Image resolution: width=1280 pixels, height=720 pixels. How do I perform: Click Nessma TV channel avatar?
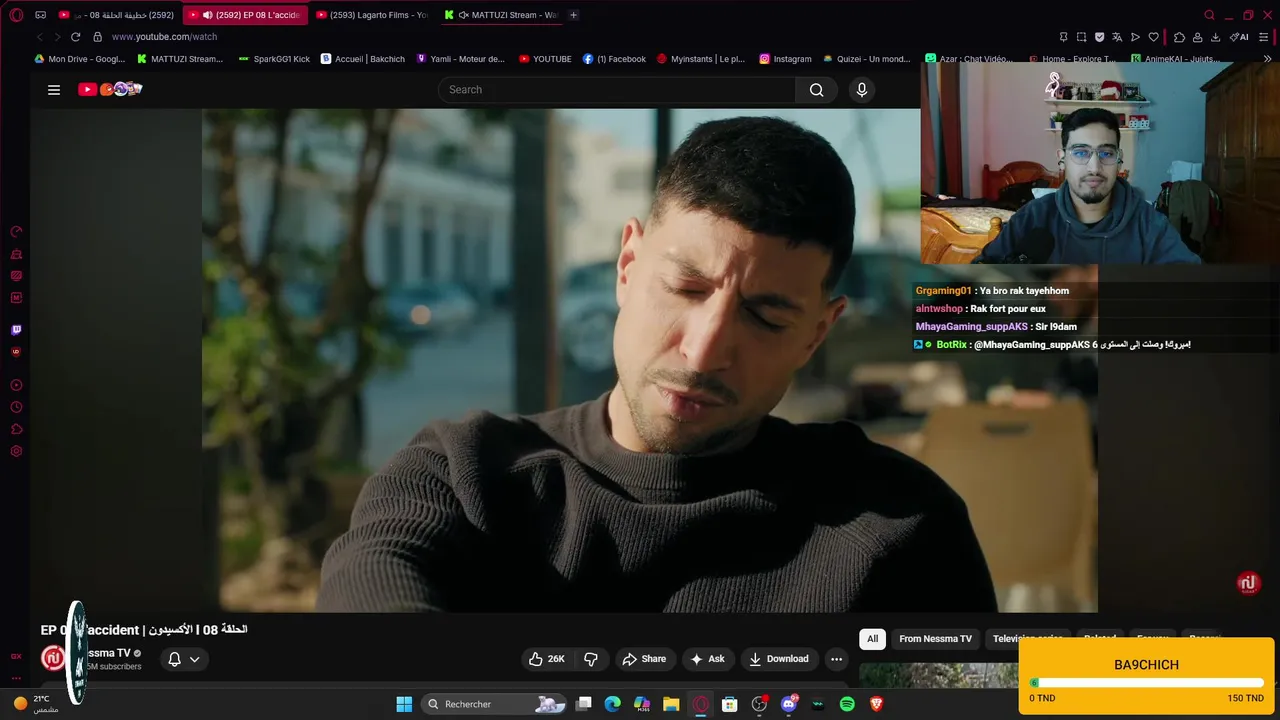click(x=53, y=658)
